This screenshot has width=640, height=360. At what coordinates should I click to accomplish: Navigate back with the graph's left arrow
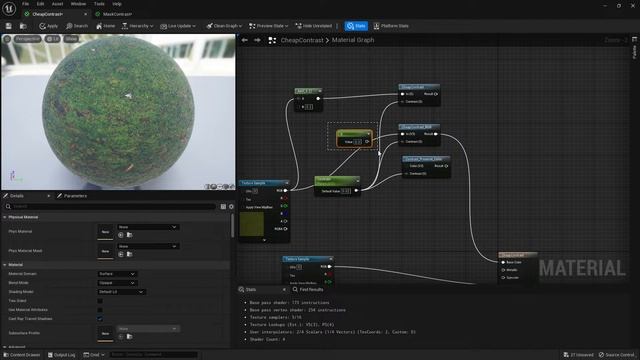click(x=244, y=40)
